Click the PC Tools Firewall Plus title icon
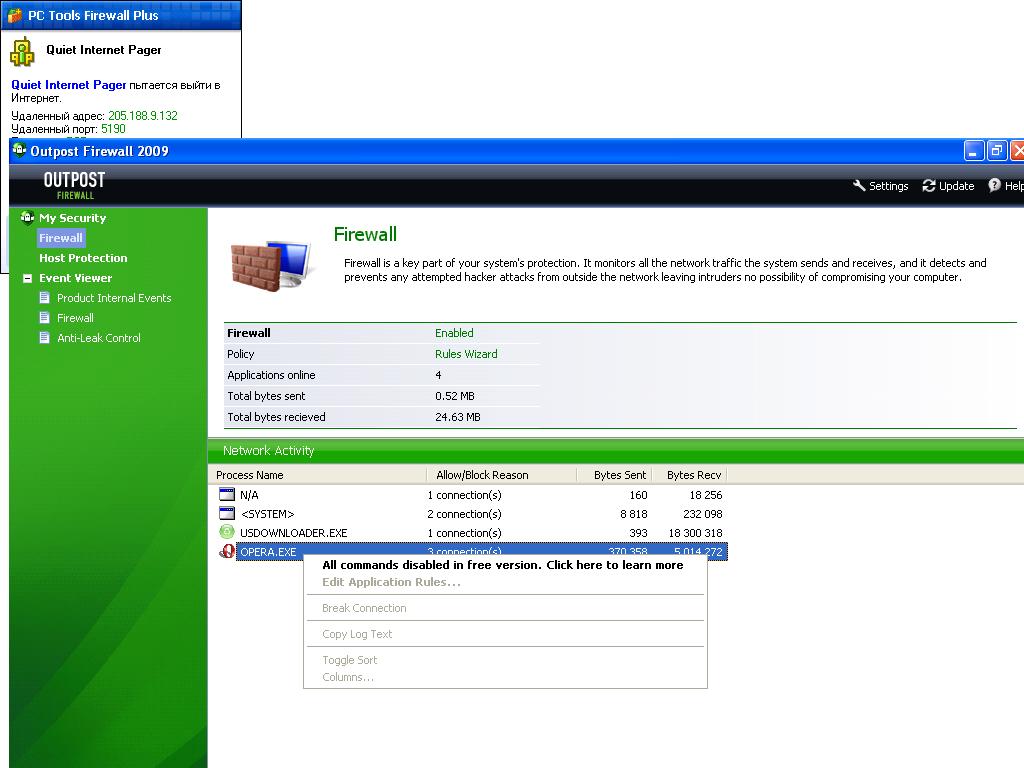Screen dimensions: 1024x768 coord(14,15)
